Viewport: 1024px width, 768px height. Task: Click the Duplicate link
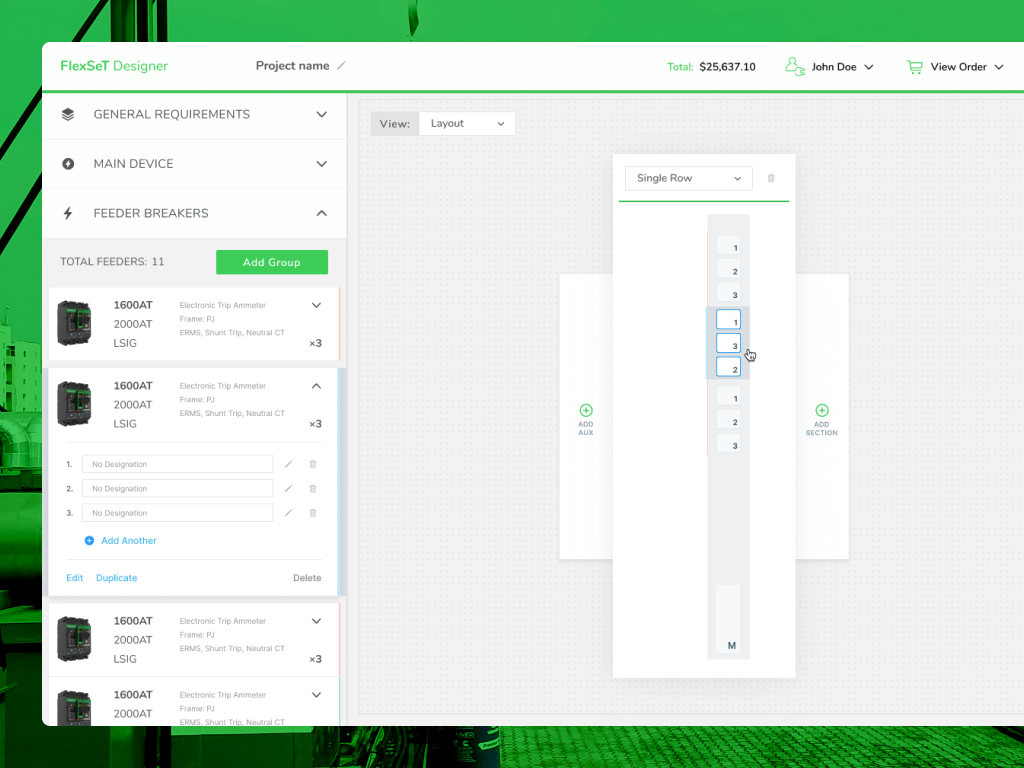116,578
